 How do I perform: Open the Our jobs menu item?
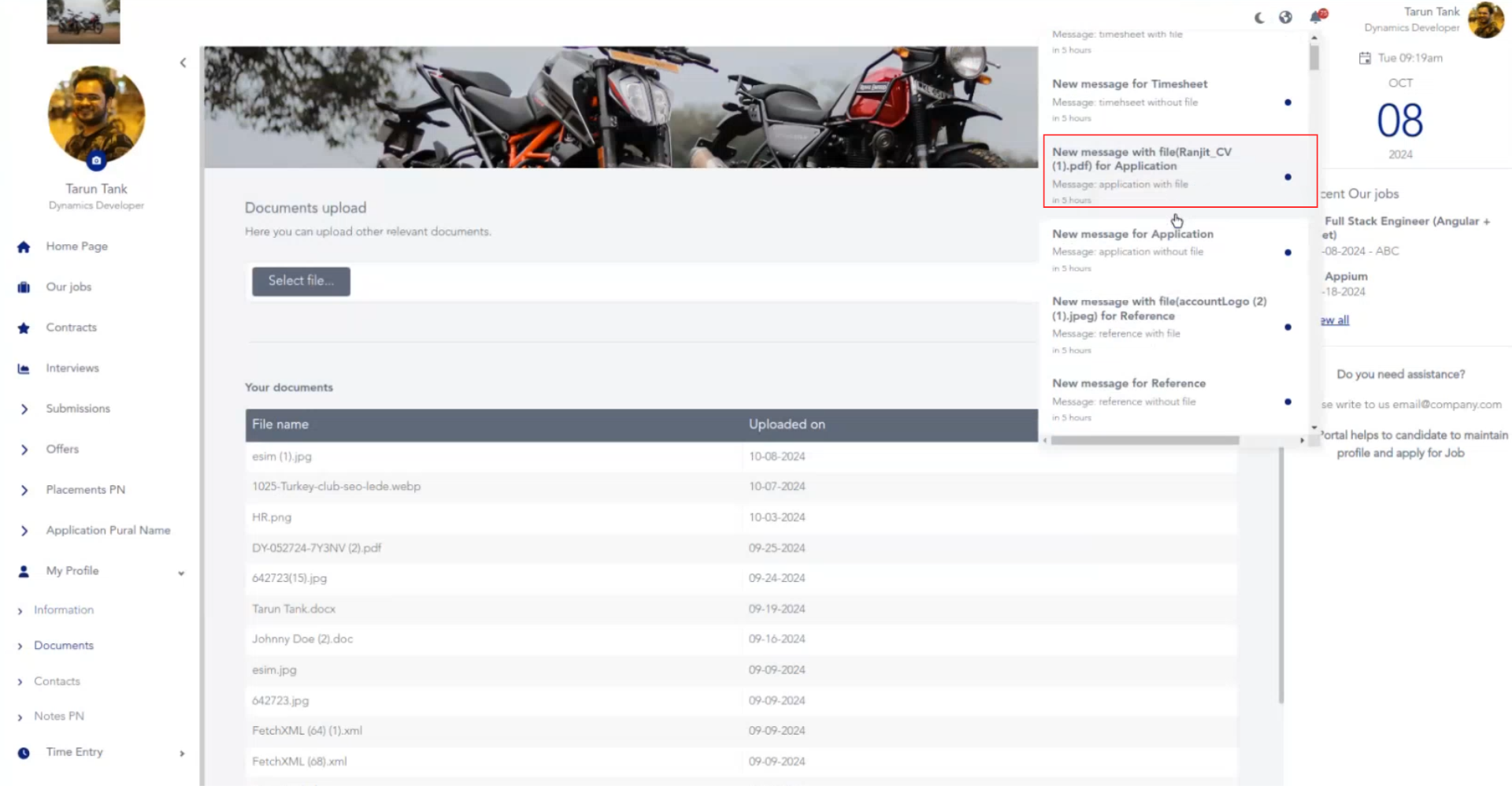(x=69, y=287)
